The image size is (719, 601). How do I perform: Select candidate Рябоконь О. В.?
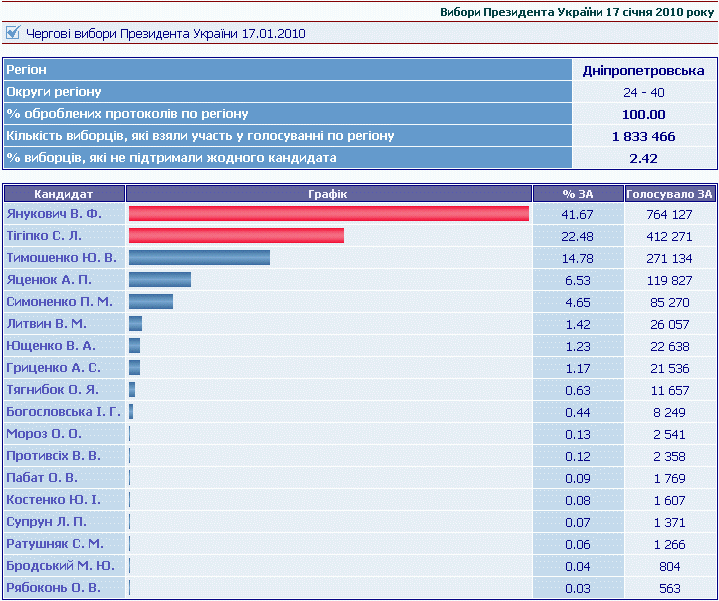click(53, 588)
